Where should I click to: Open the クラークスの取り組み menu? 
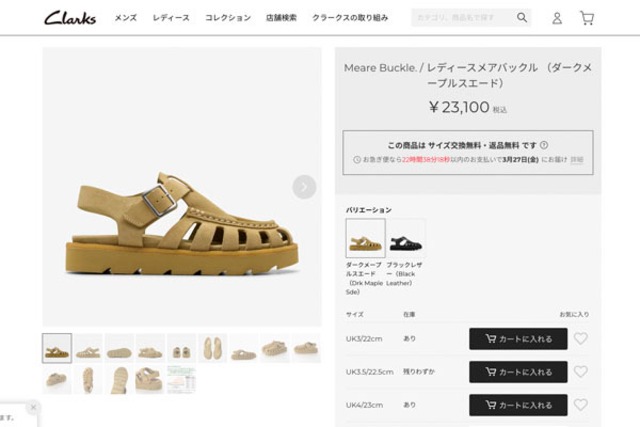(x=349, y=18)
